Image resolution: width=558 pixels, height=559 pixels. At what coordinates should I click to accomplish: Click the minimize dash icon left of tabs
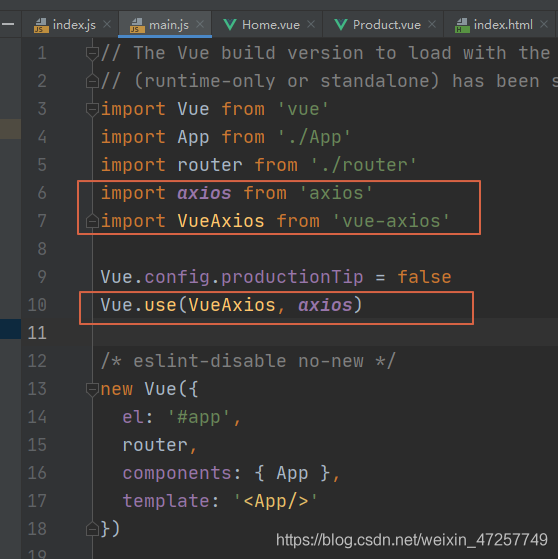point(8,24)
